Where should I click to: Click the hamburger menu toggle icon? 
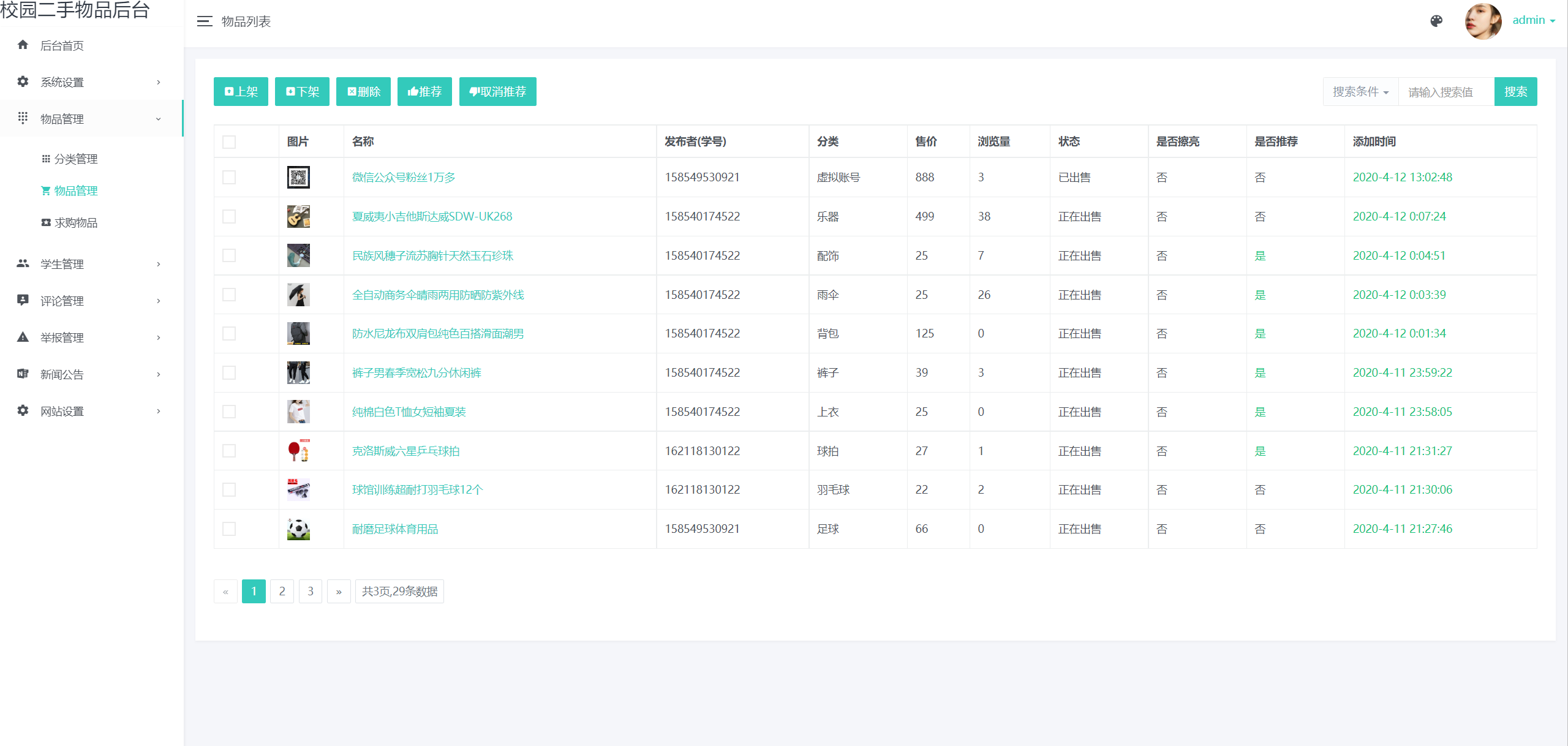[205, 21]
